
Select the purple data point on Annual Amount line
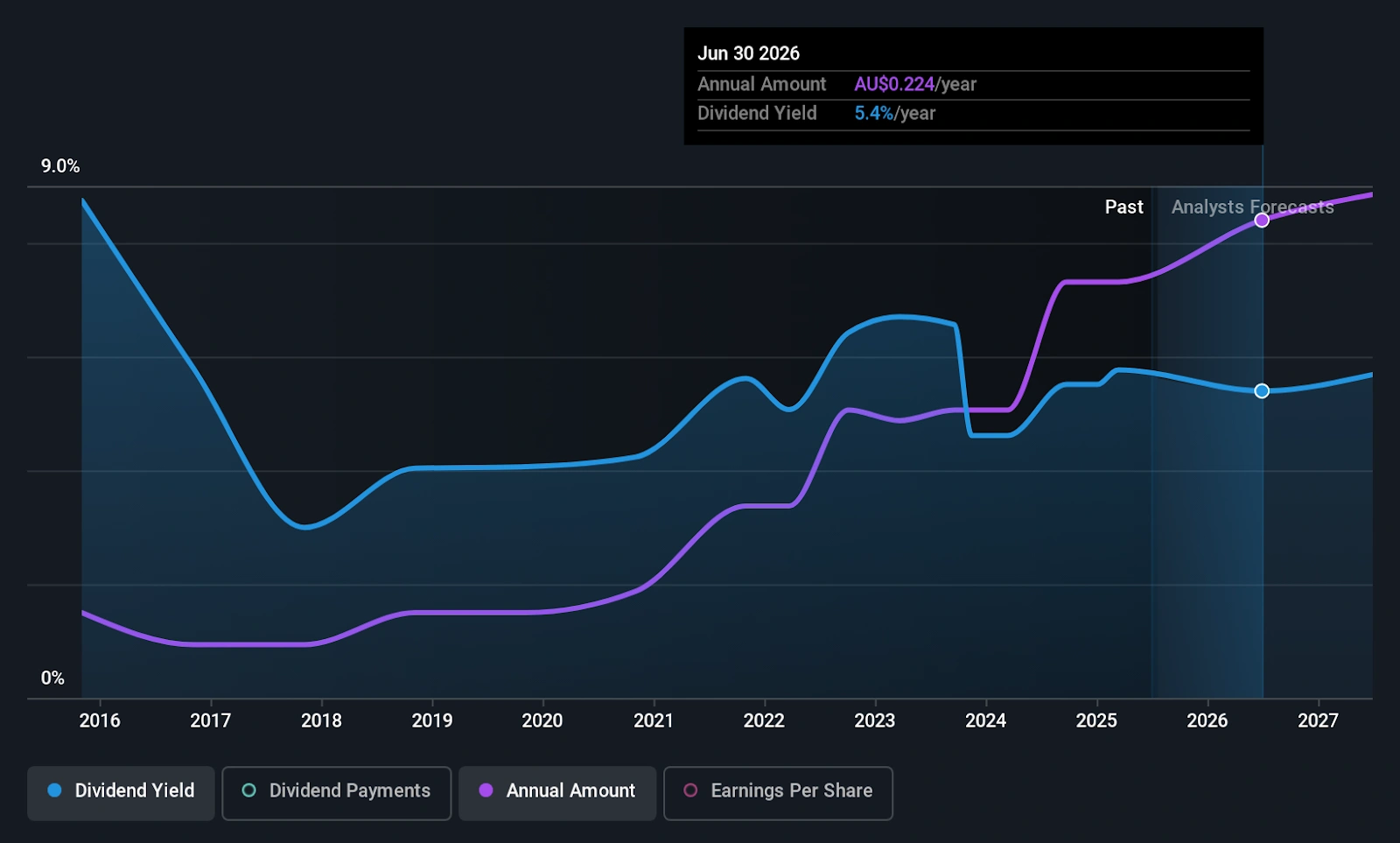pyautogui.click(x=1262, y=221)
